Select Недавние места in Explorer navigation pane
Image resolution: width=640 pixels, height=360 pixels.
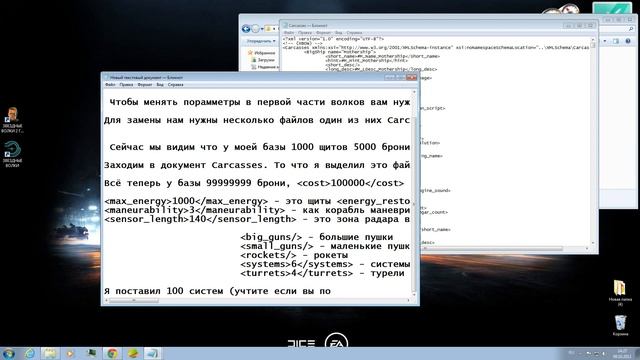(266, 67)
